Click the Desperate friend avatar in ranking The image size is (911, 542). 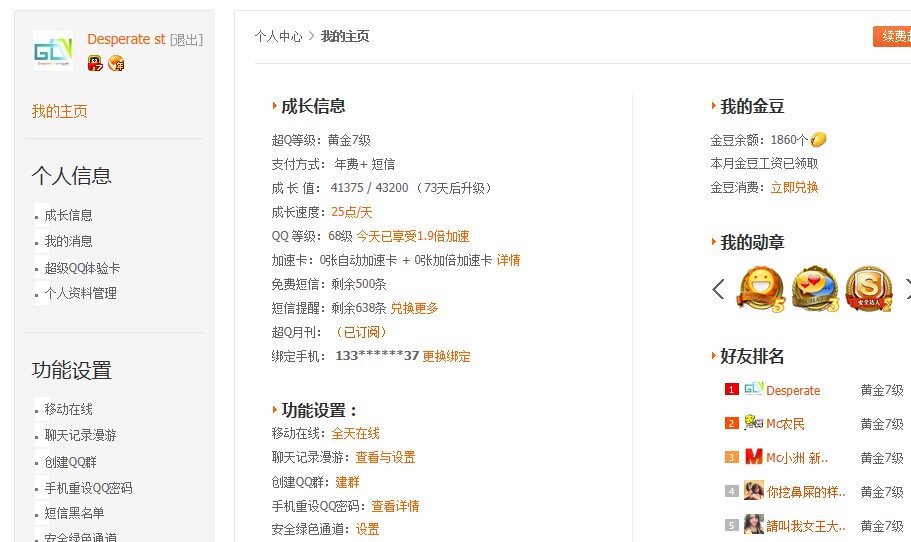pyautogui.click(x=754, y=389)
